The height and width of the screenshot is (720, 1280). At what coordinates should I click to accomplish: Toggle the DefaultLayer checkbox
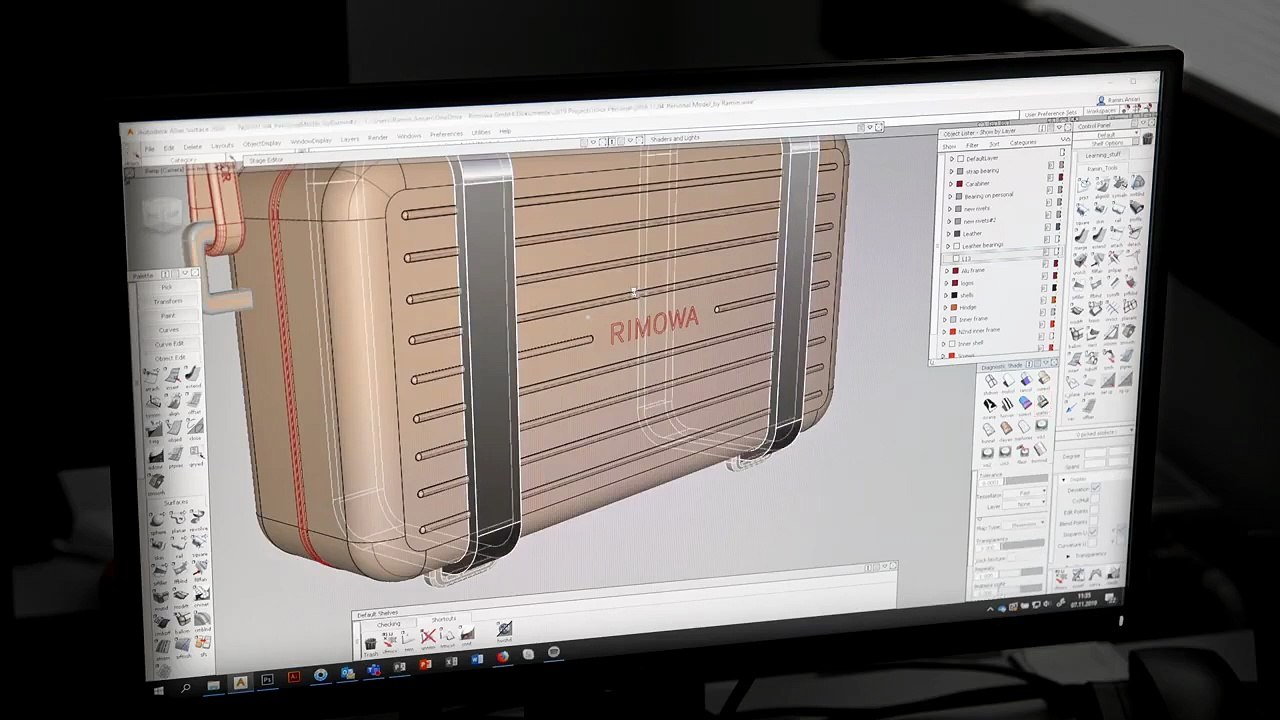tap(960, 158)
